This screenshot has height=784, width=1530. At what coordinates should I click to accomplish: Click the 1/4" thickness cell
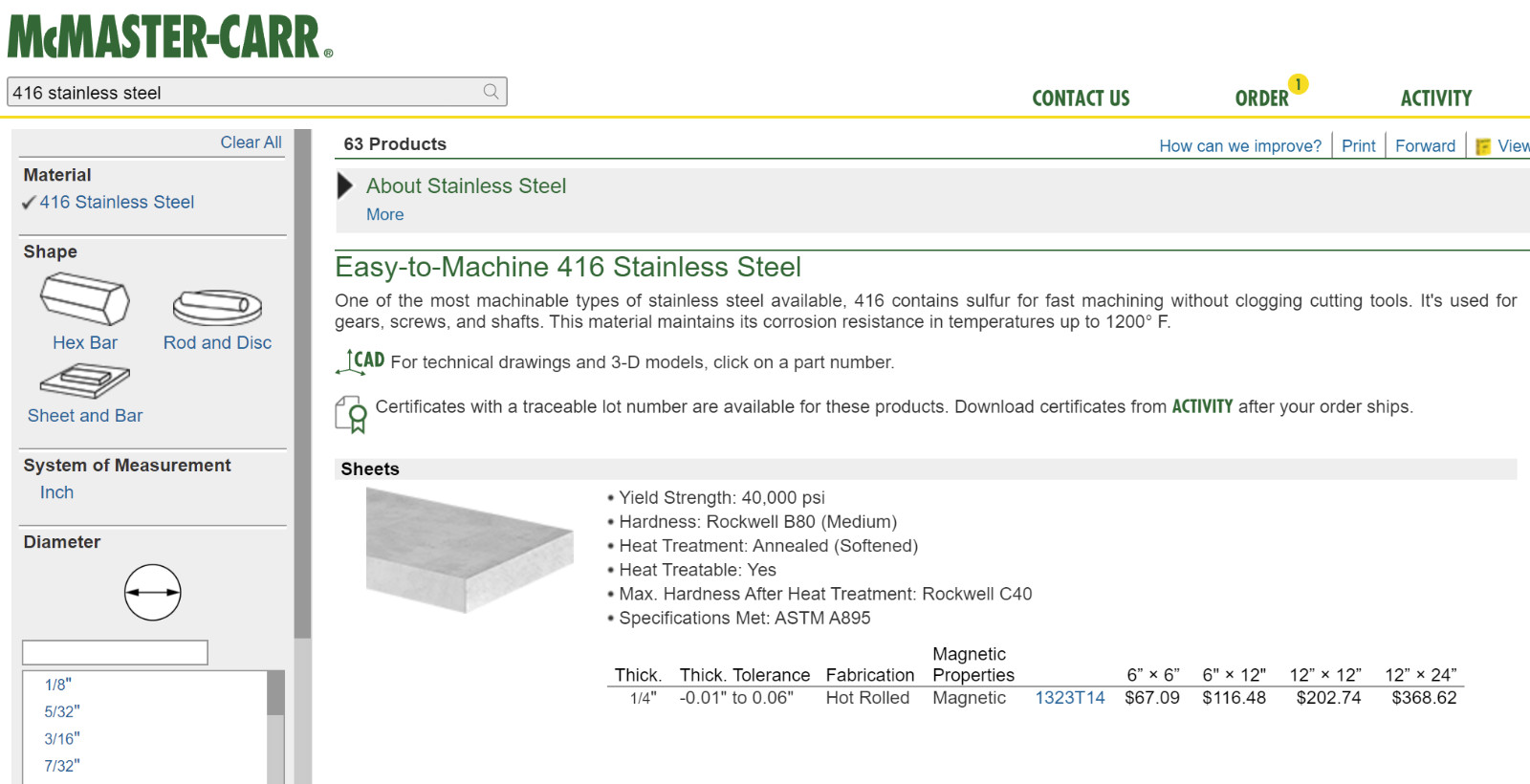click(643, 698)
